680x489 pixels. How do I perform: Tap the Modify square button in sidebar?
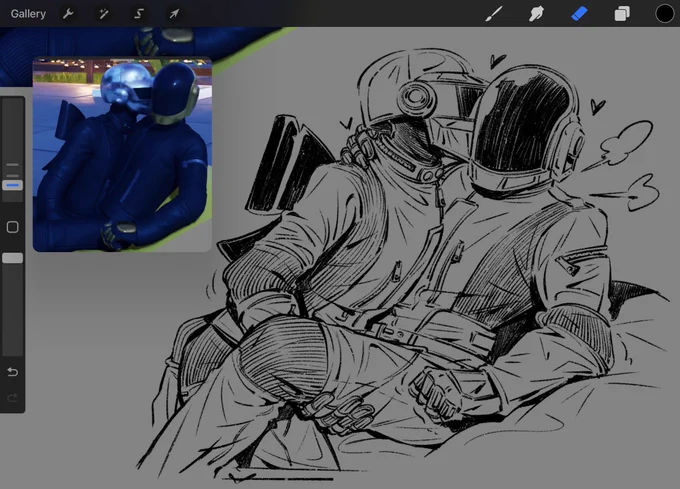tap(13, 227)
